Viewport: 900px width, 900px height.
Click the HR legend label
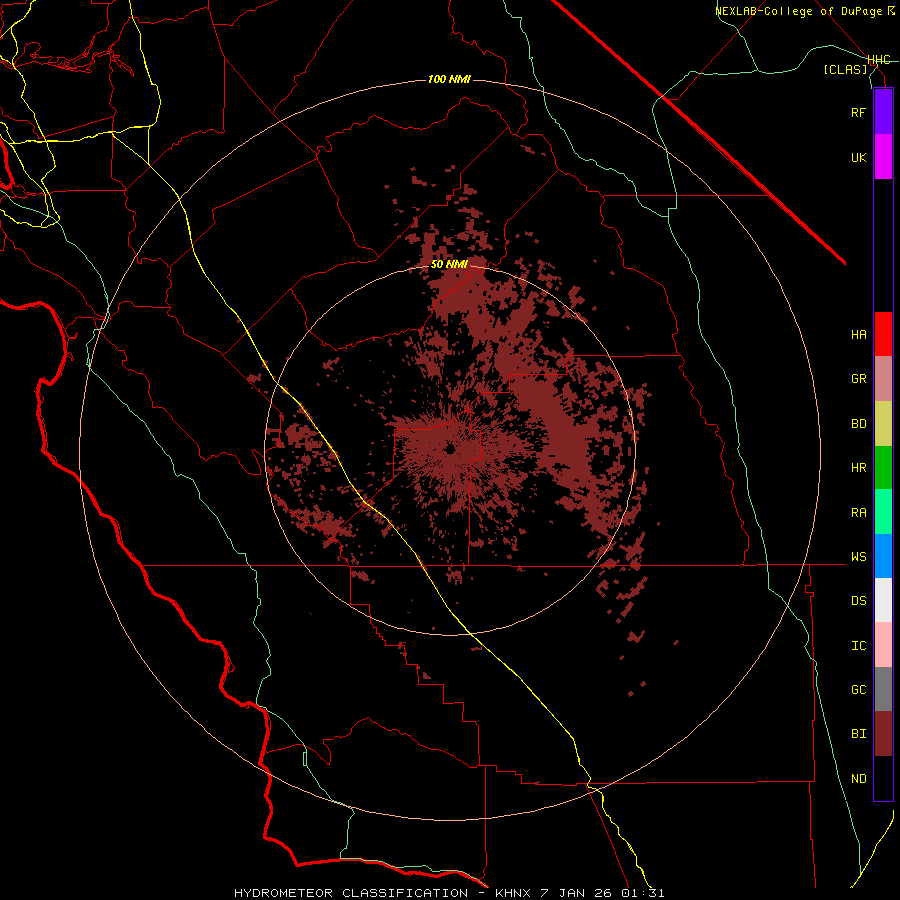pos(858,468)
